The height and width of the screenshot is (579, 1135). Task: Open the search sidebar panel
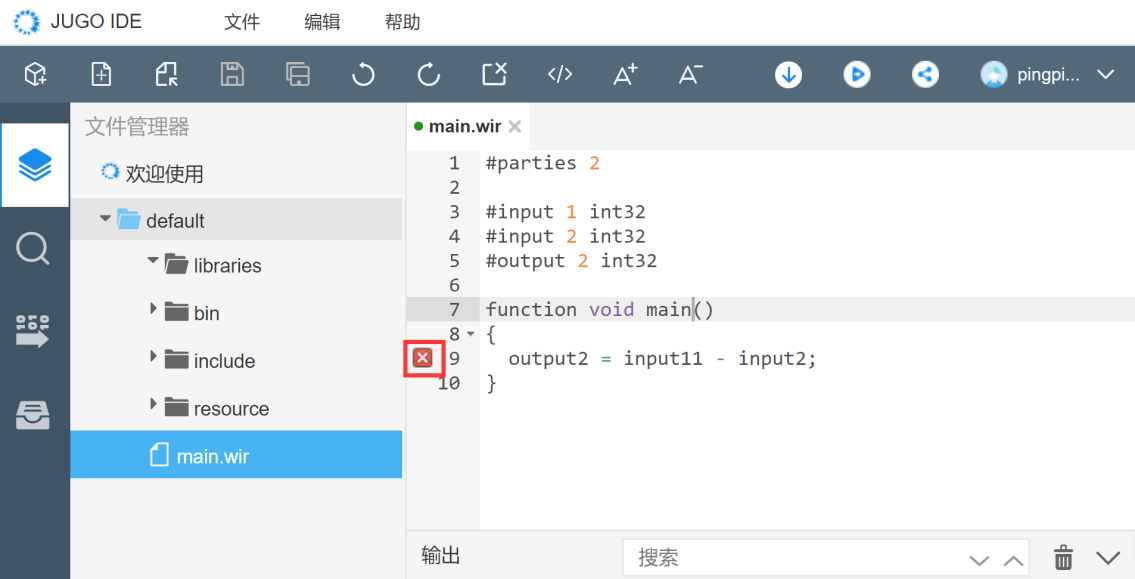pos(34,247)
